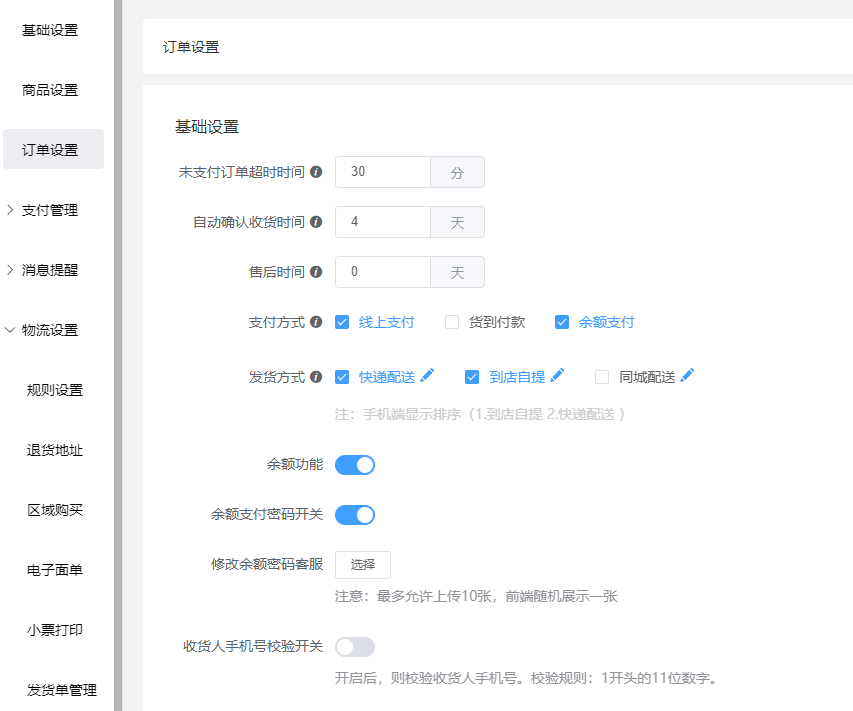Click the sidebar vertical scrollbar
This screenshot has height=711, width=853.
(118, 355)
